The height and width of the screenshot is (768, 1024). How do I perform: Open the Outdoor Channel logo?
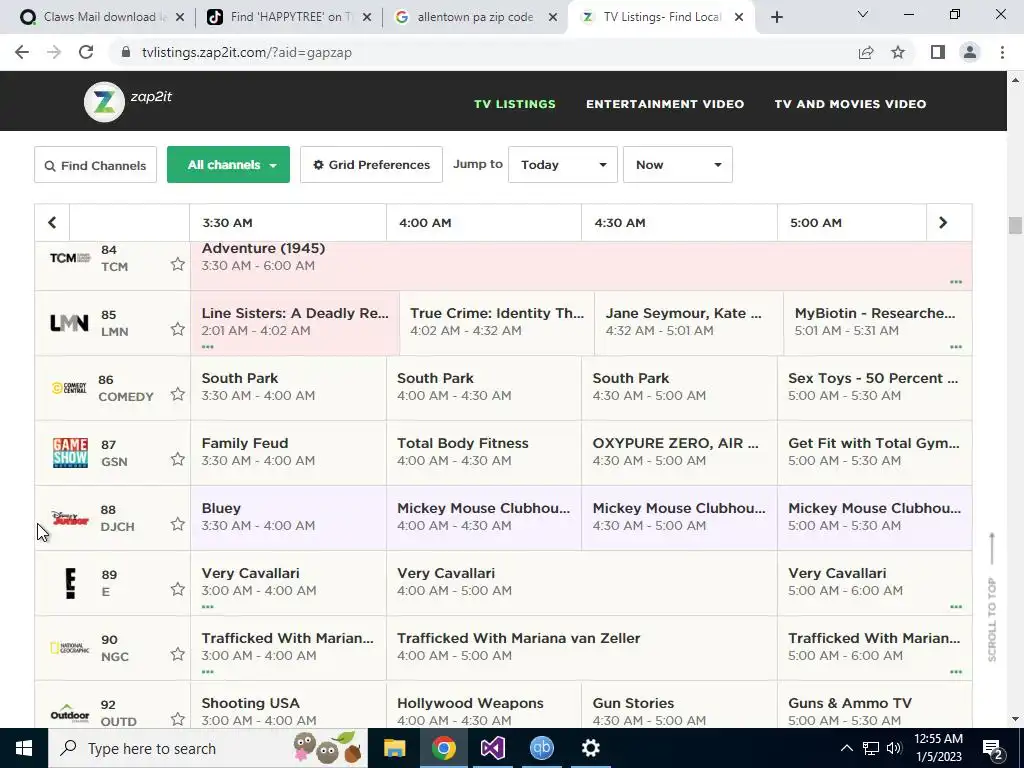[x=70, y=713]
